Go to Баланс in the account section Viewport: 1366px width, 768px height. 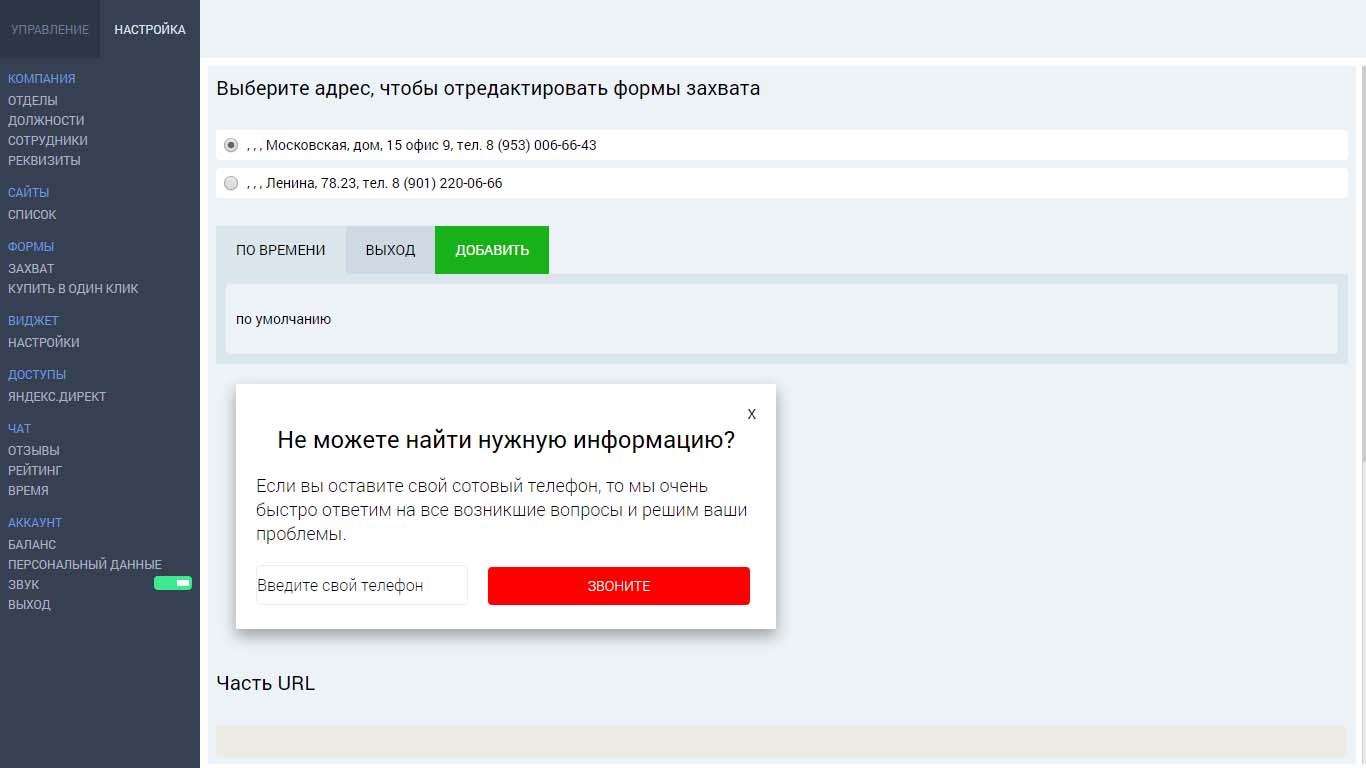(x=32, y=545)
